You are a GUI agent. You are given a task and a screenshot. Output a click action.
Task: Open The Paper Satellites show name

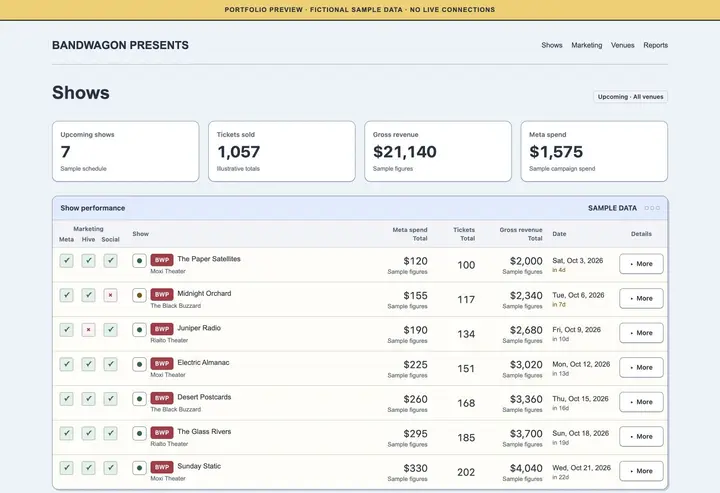(209, 259)
